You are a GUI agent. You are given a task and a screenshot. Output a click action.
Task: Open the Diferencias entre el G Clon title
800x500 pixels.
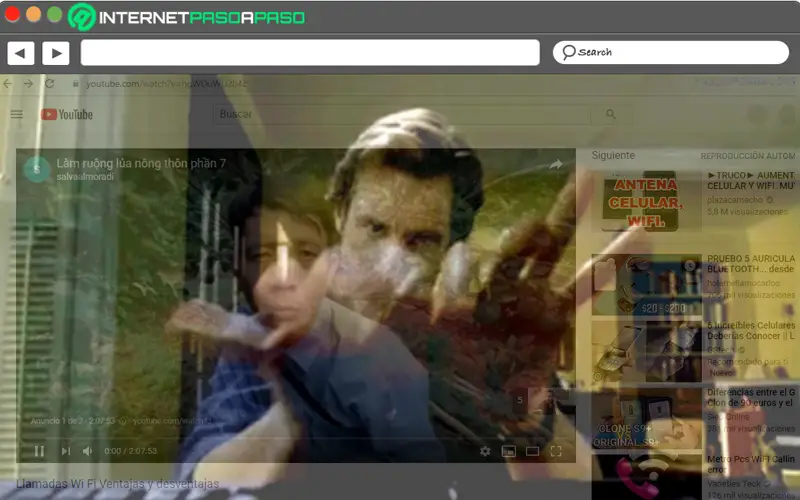coord(751,397)
